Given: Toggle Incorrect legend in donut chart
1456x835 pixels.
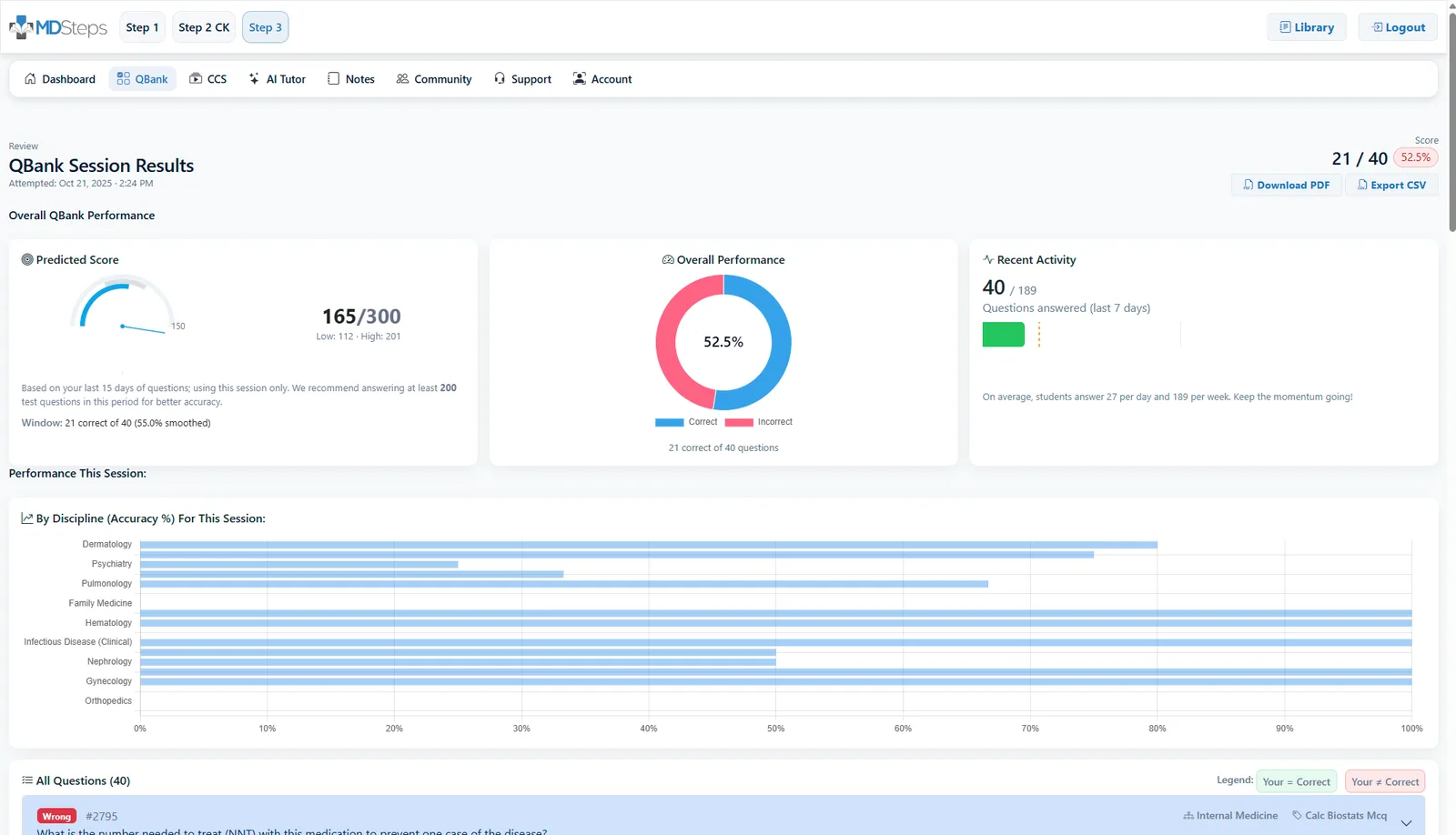Looking at the screenshot, I should coord(758,422).
